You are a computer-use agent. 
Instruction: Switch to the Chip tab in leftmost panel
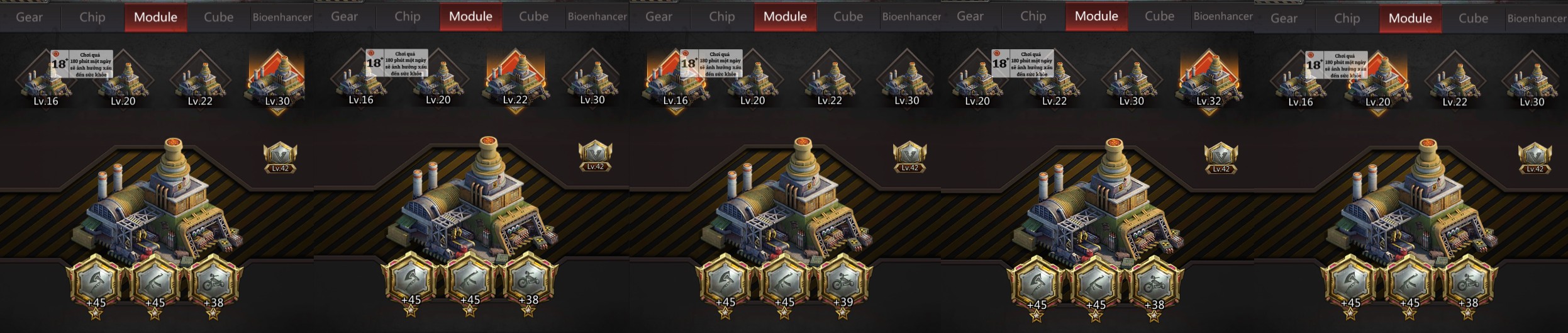[x=92, y=17]
